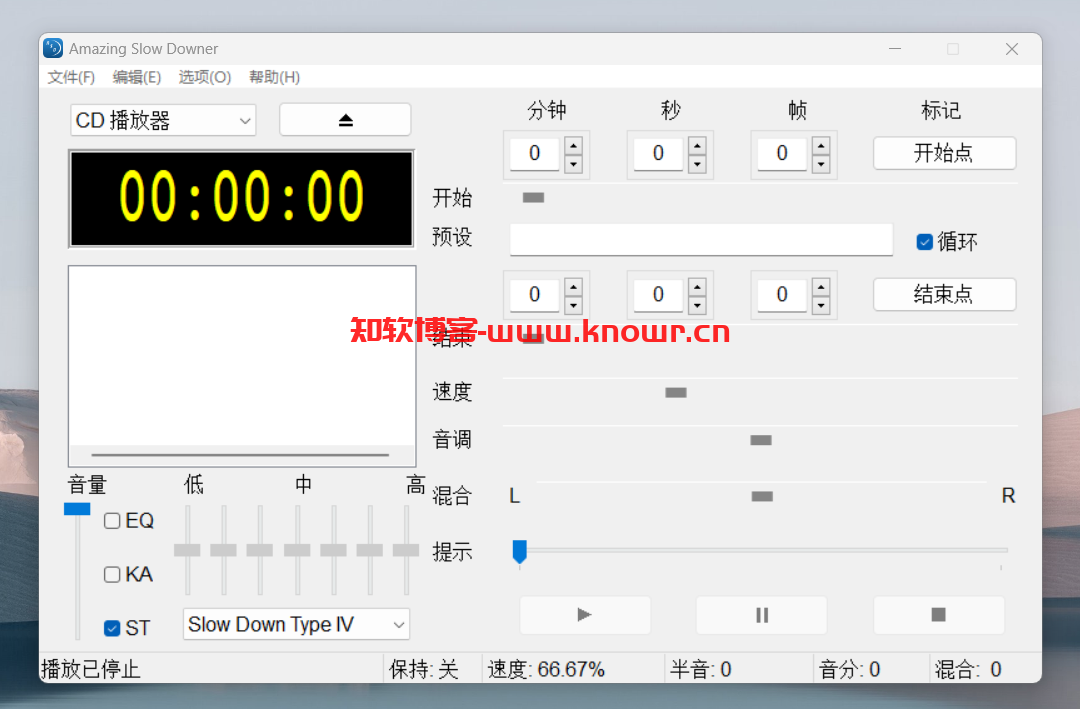Click the eject button
The width and height of the screenshot is (1080, 709).
345,120
